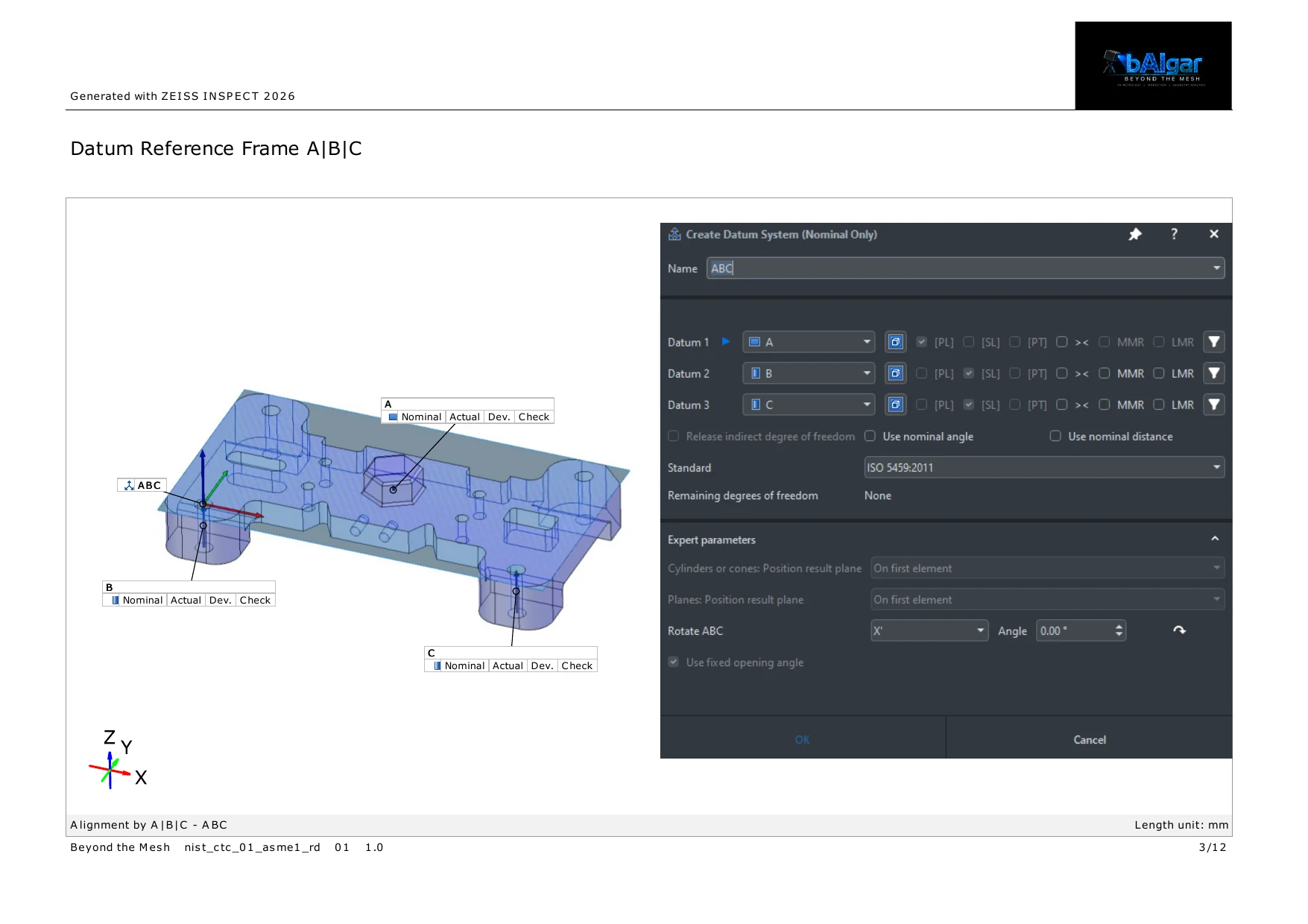The image size is (1308, 924).
Task: Toggle Release indirect degree of freedom
Action: pos(674,436)
